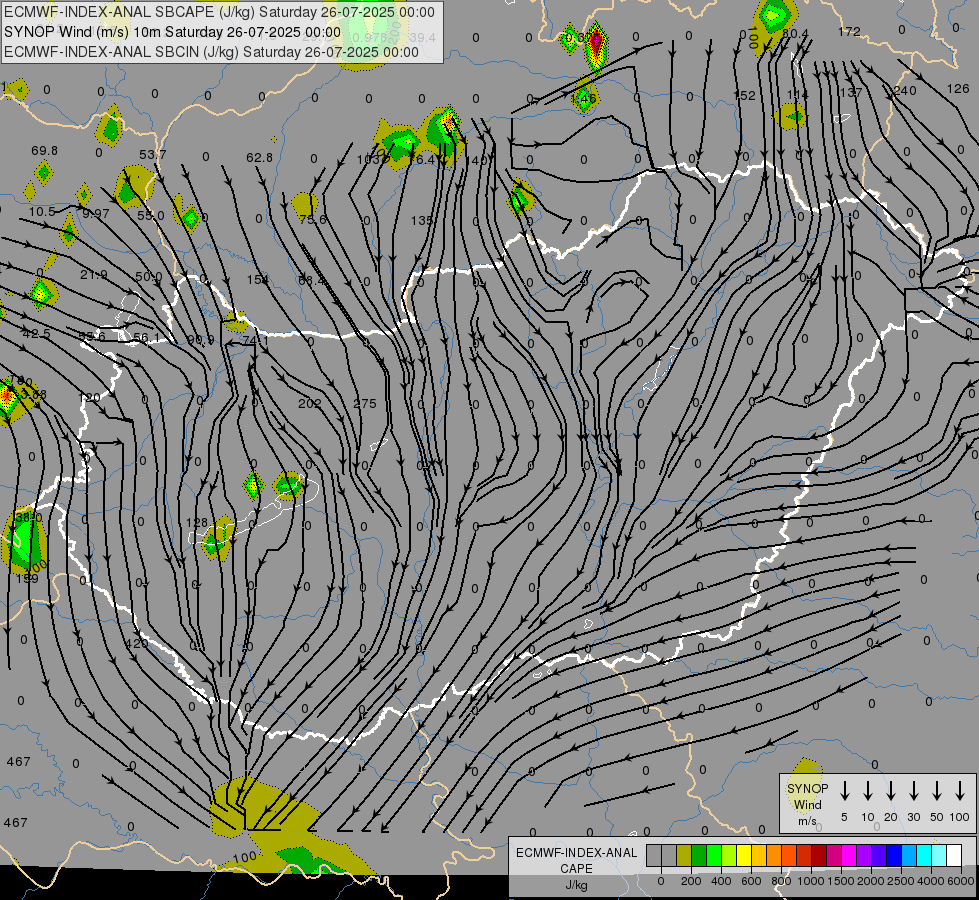Image resolution: width=979 pixels, height=900 pixels.
Task: Select the magenta swatch after 1500
Action: 849,856
